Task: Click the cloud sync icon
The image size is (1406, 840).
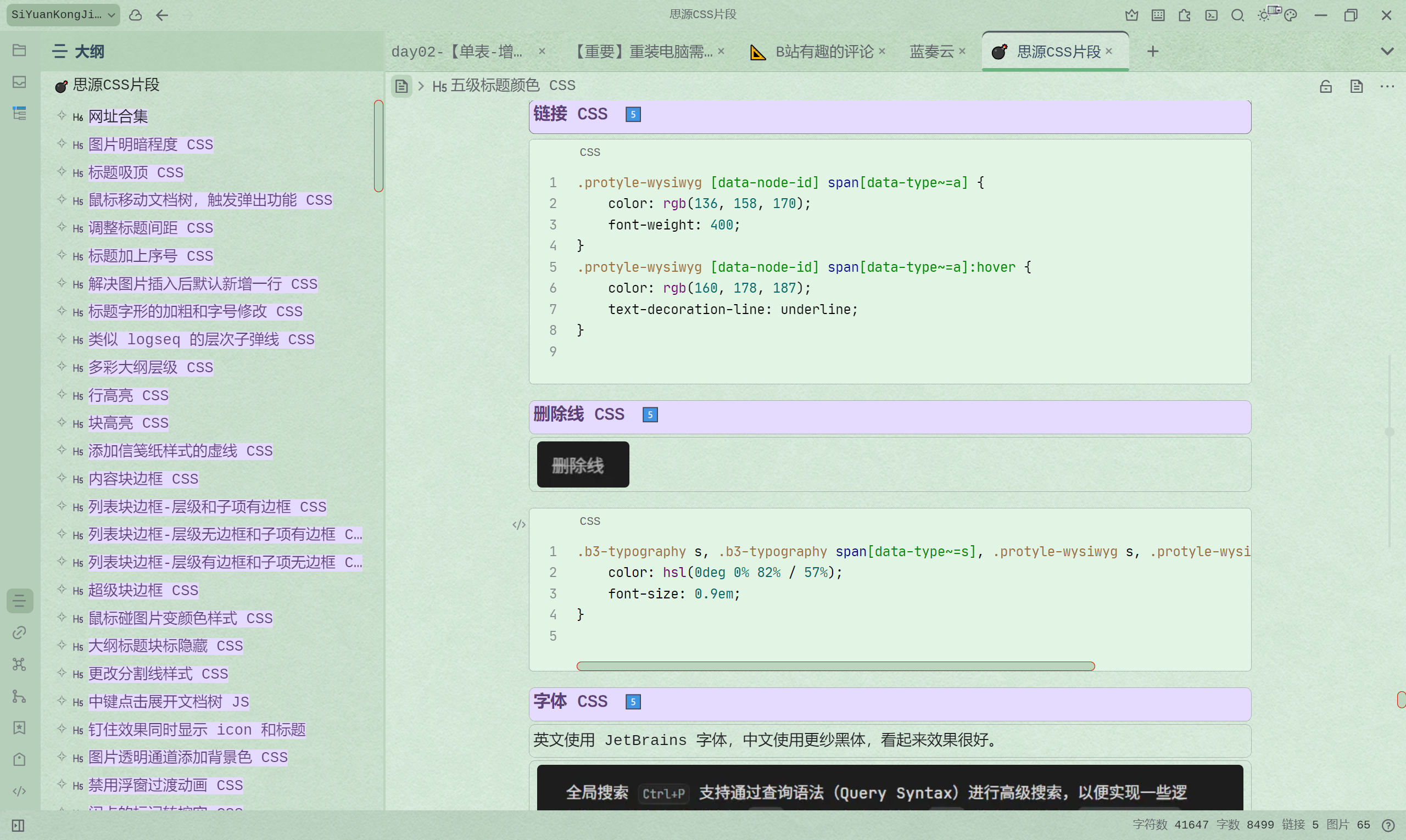Action: click(x=135, y=15)
